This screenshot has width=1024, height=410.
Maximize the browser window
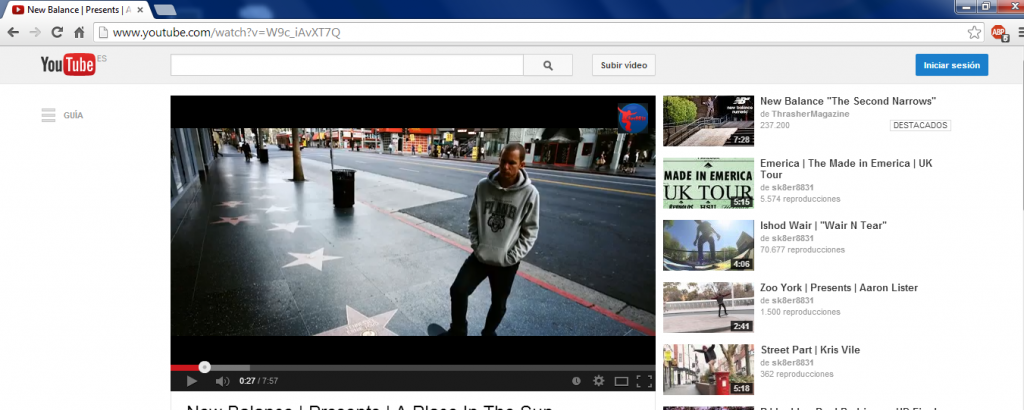985,6
